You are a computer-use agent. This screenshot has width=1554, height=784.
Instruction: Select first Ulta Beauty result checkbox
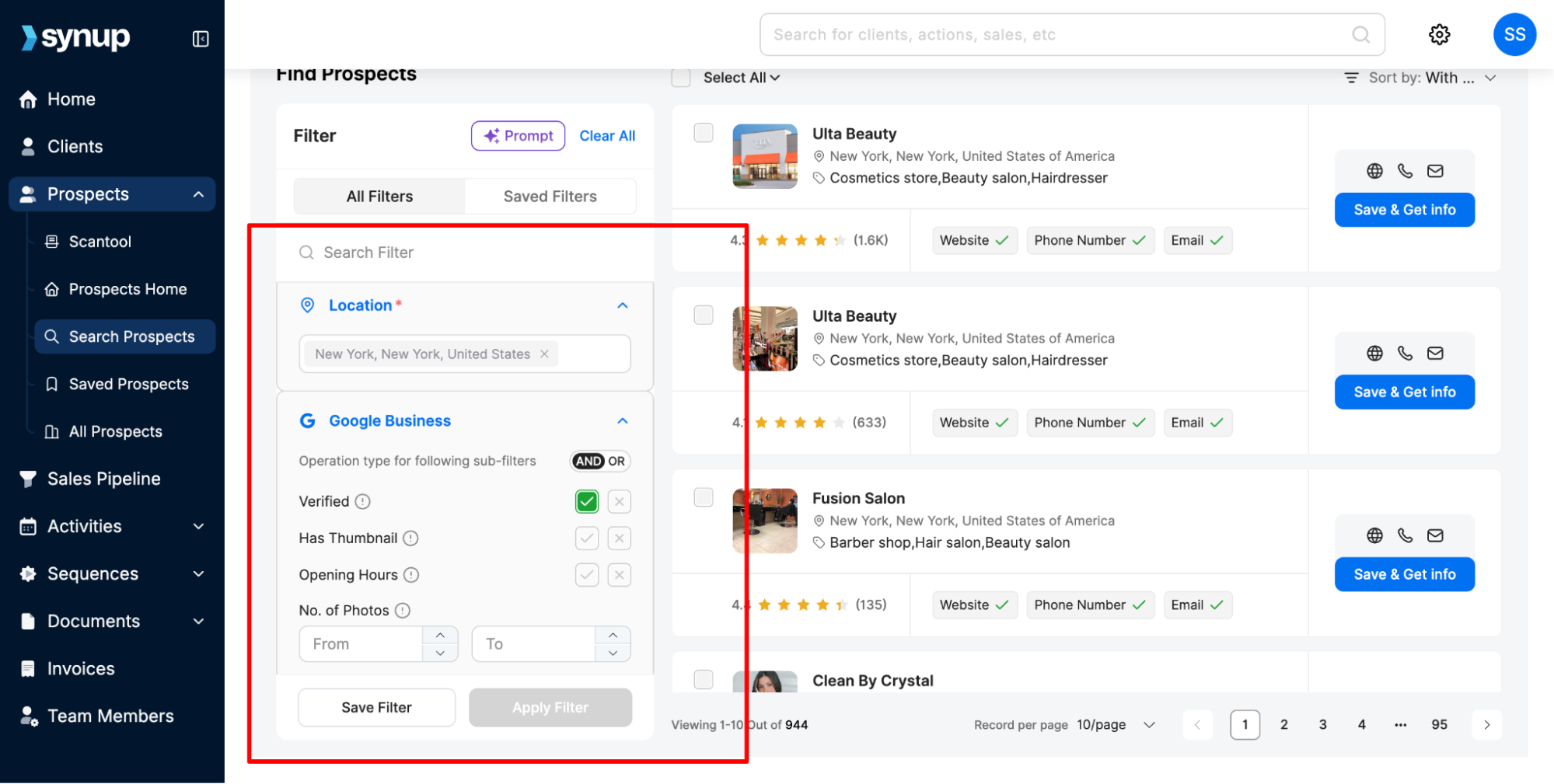[x=704, y=133]
